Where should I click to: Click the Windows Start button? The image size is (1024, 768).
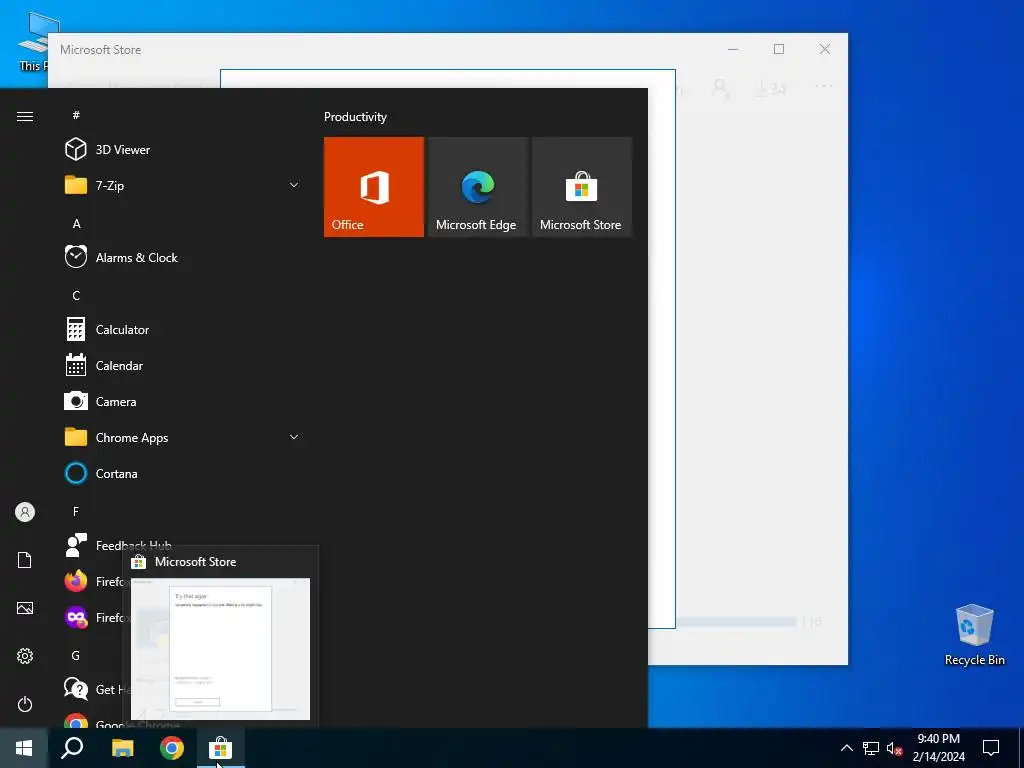click(x=24, y=748)
